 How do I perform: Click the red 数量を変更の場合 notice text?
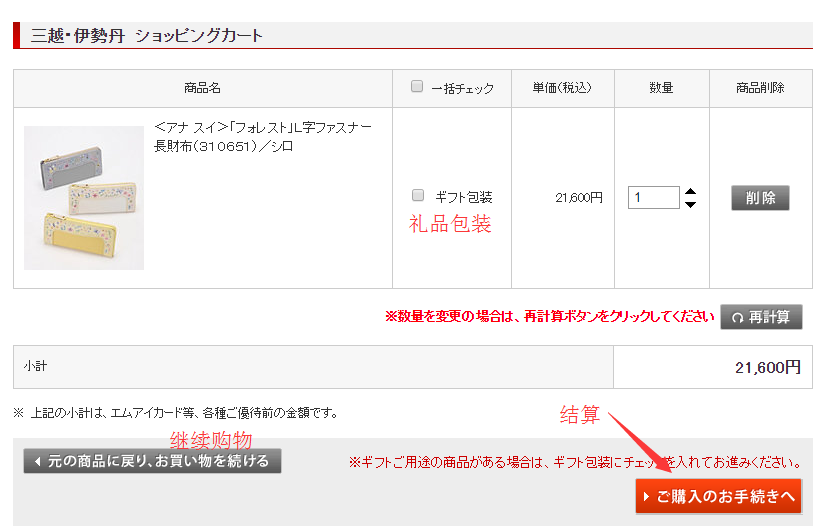click(x=549, y=317)
